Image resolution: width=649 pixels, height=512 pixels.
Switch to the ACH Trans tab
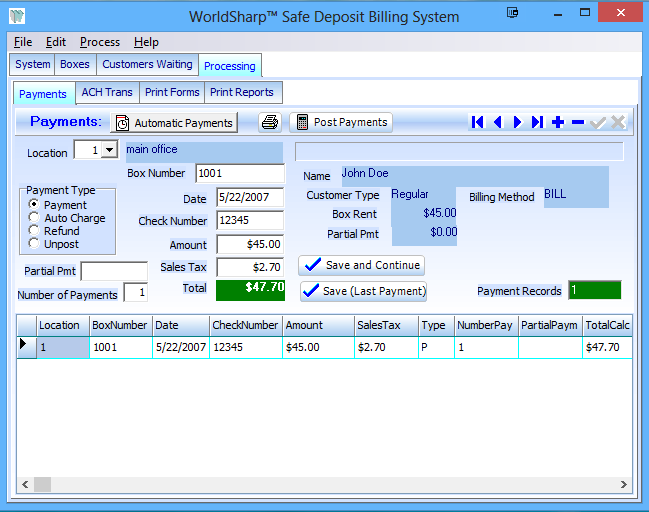tap(107, 92)
